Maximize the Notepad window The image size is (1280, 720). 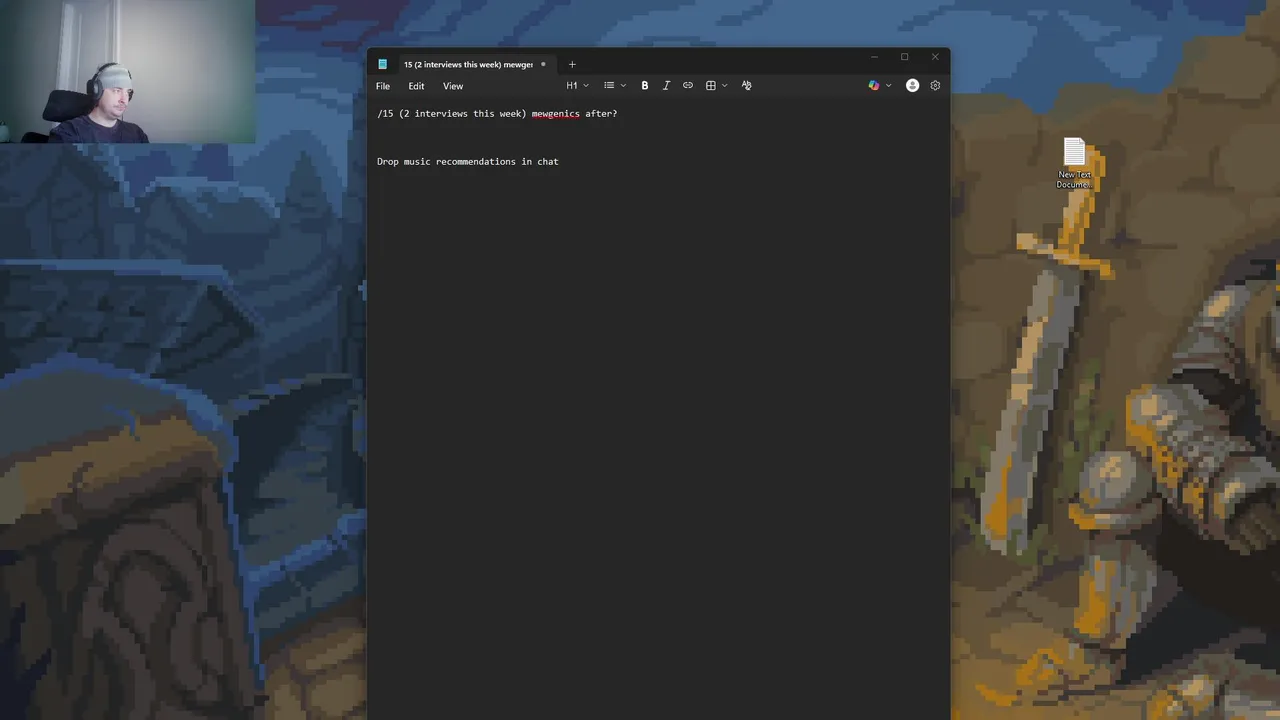click(904, 57)
